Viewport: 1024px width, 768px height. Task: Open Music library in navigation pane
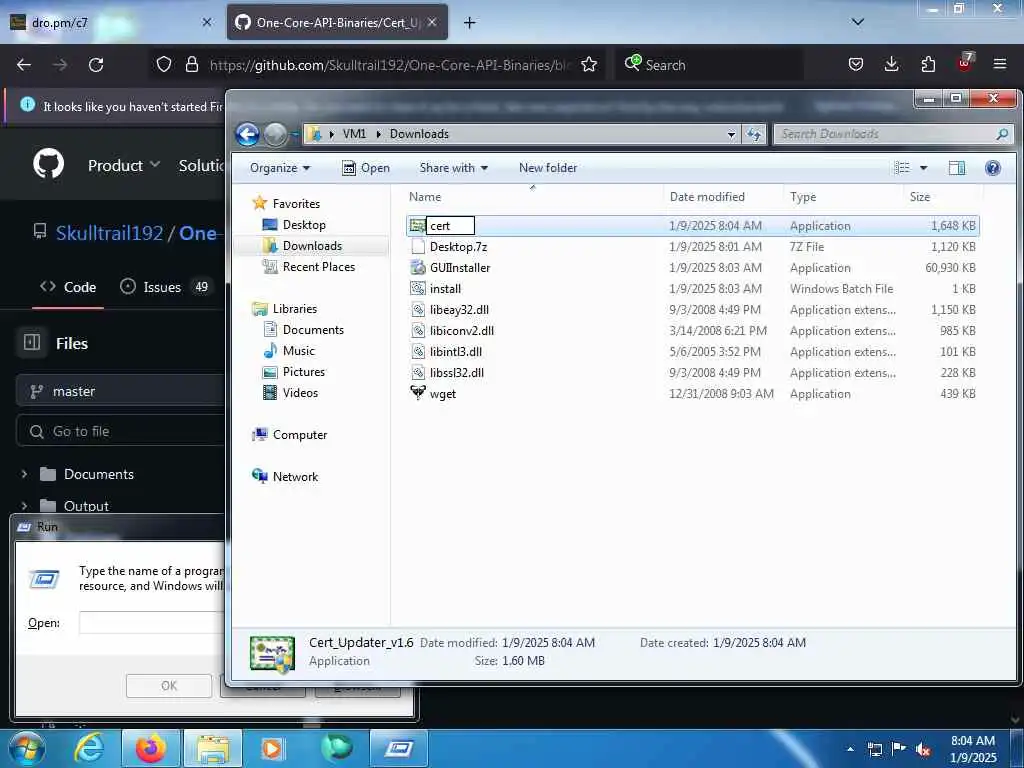click(x=298, y=351)
